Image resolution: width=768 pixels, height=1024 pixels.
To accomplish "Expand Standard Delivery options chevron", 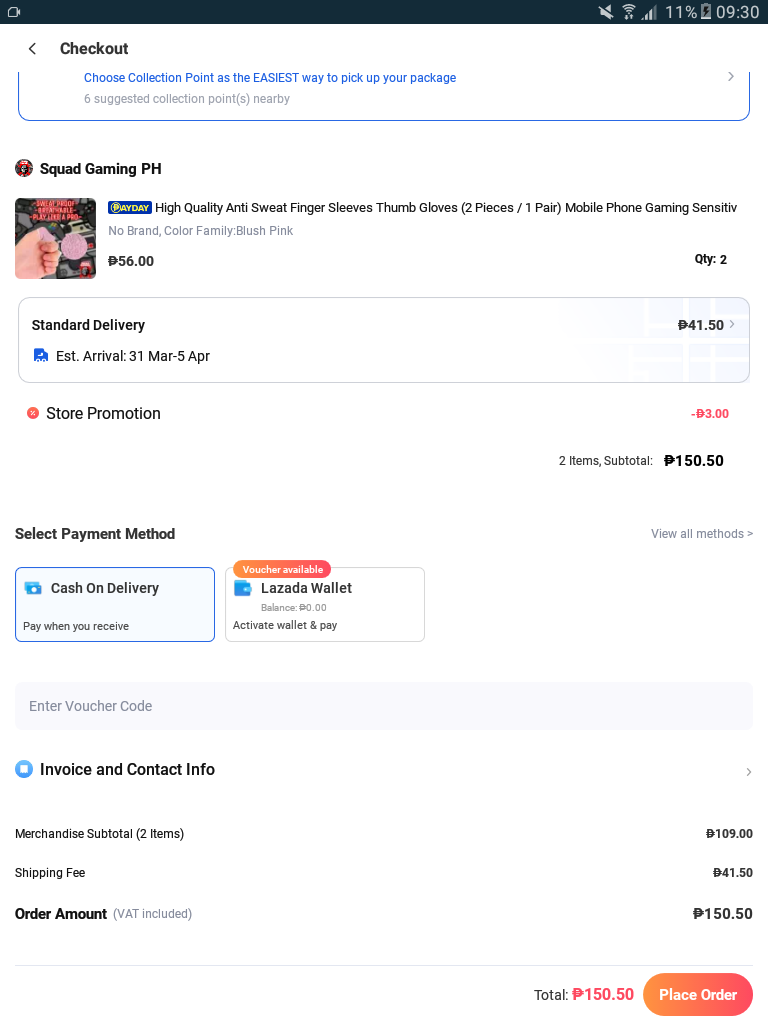I will (732, 325).
